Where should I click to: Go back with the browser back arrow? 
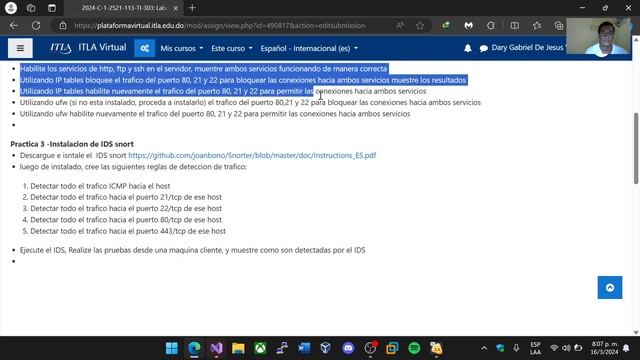(x=14, y=25)
